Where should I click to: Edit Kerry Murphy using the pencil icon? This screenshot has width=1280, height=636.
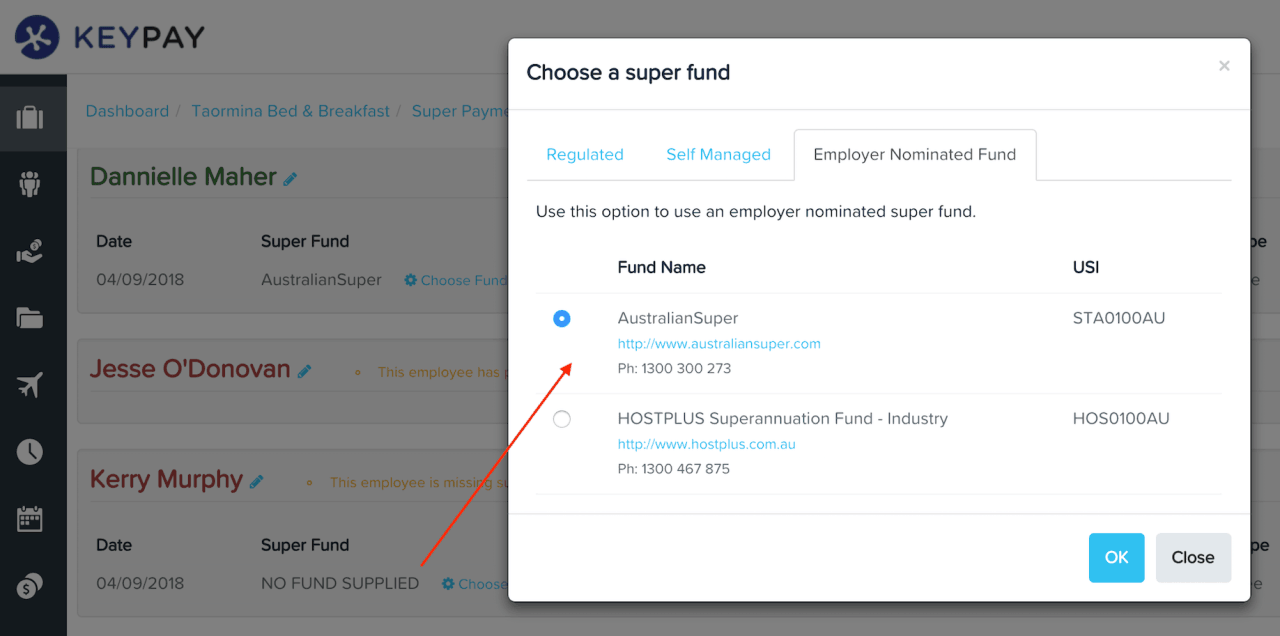[x=257, y=480]
